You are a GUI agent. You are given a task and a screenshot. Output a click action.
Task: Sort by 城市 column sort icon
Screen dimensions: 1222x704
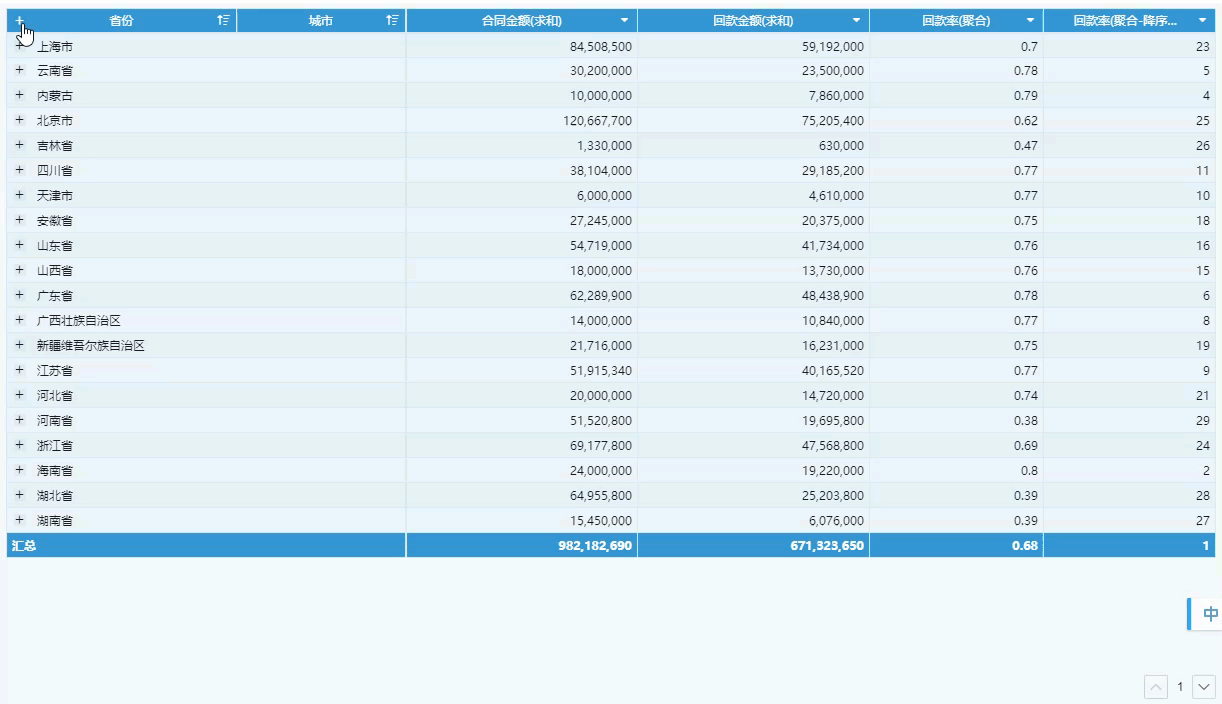(x=393, y=20)
